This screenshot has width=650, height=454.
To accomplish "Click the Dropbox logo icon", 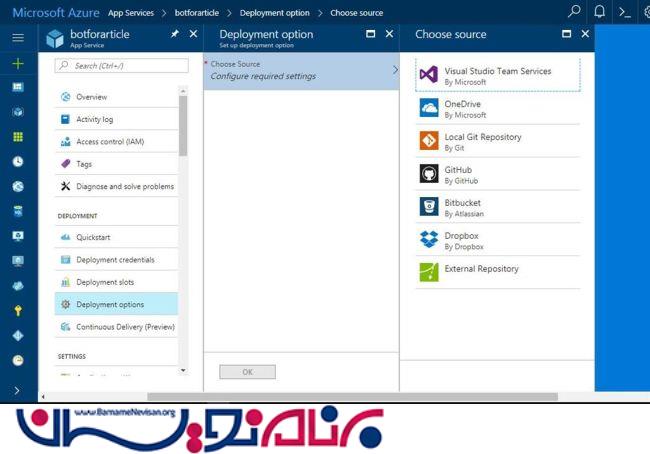I will pos(429,239).
